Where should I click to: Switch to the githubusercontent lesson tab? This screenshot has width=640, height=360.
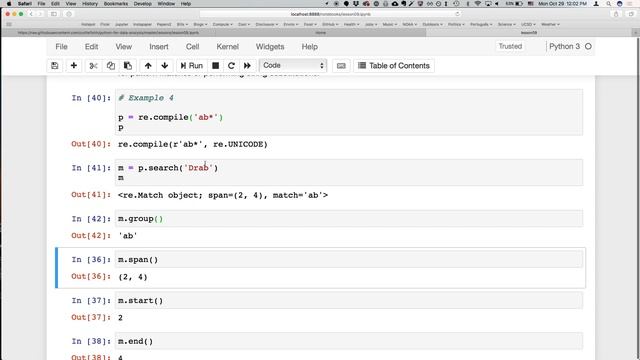coord(108,33)
